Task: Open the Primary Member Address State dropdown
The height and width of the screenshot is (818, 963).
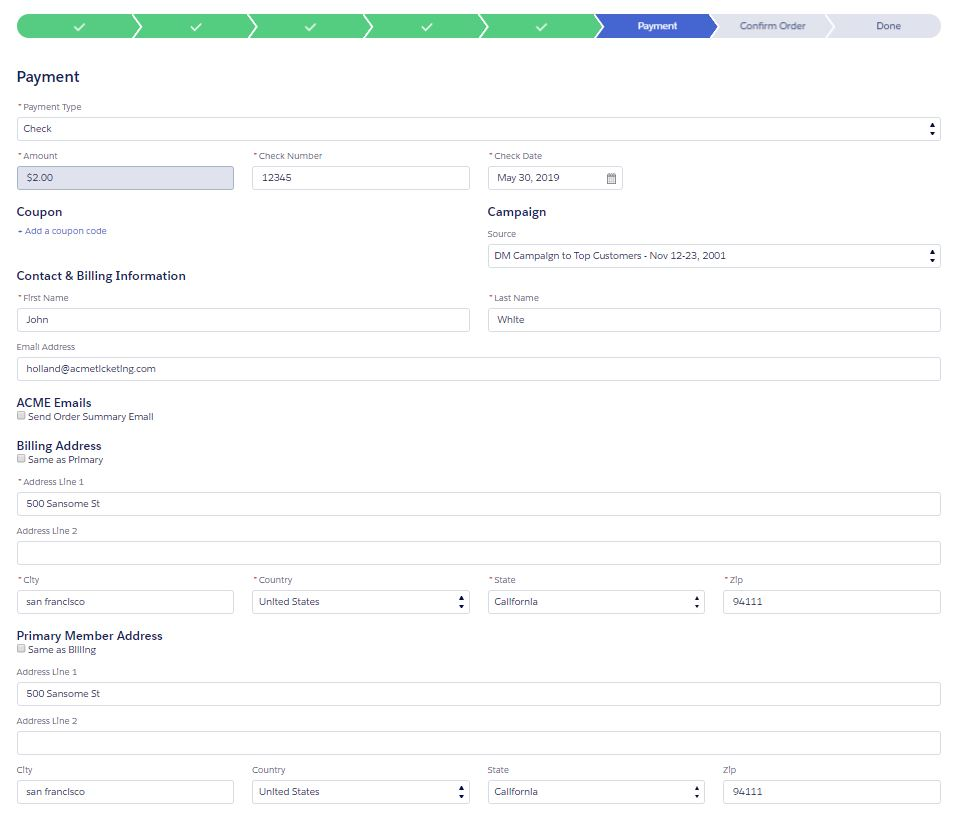Action: pos(697,791)
